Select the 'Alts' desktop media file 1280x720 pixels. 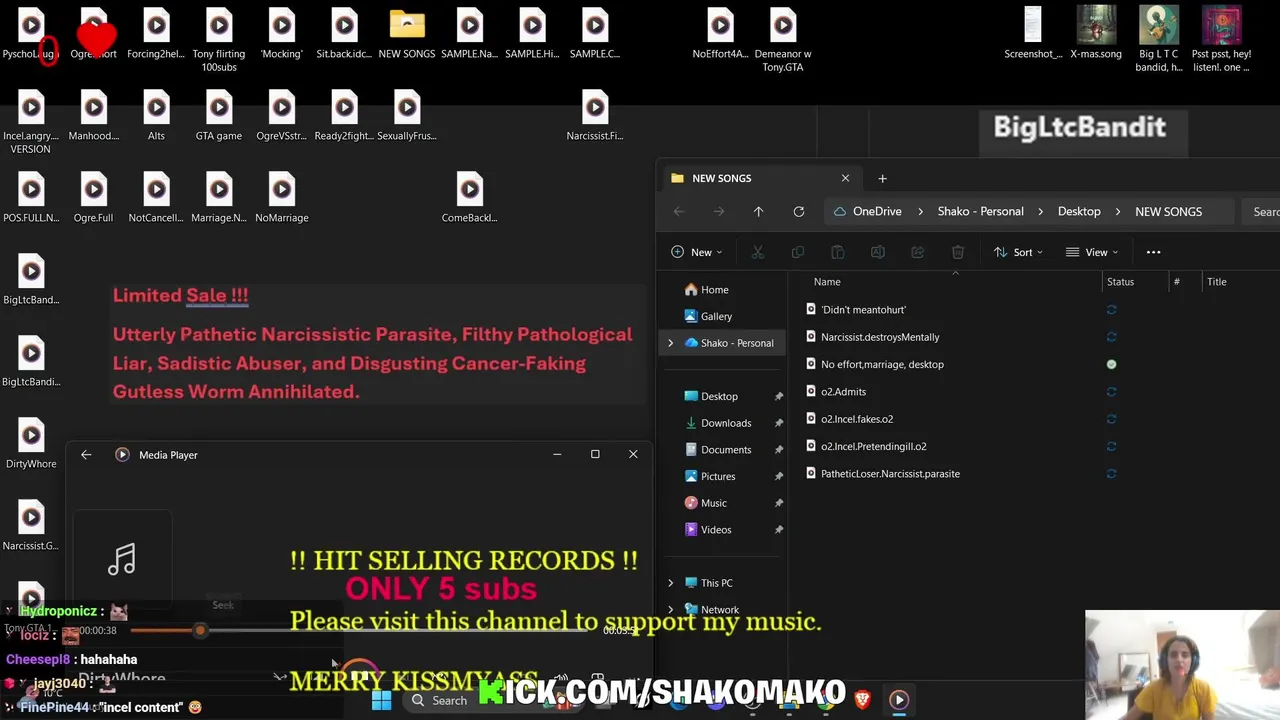[x=156, y=117]
